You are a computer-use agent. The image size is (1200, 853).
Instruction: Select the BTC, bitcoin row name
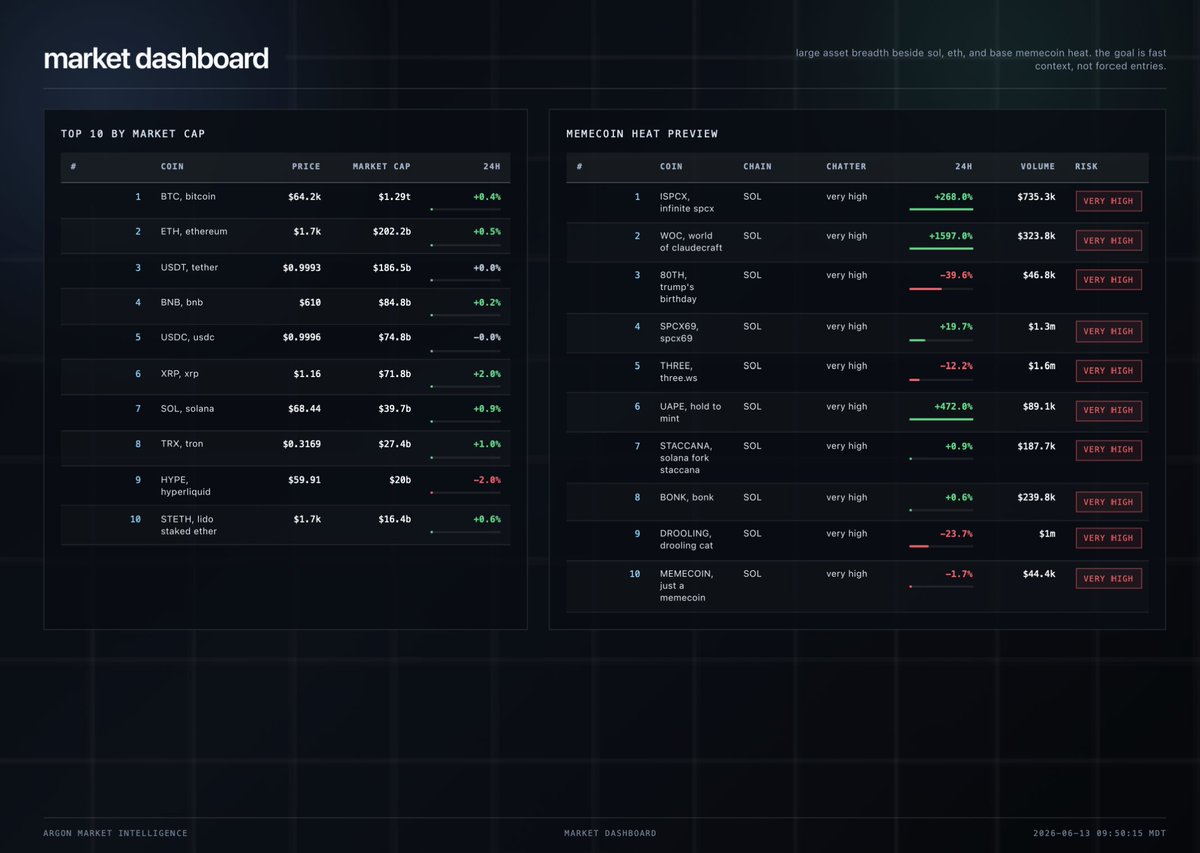pyautogui.click(x=188, y=197)
